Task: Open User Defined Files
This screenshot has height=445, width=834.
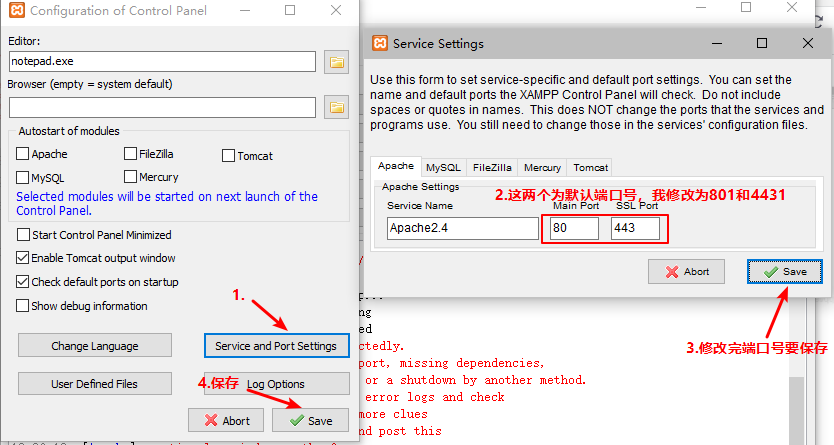Action: click(95, 384)
